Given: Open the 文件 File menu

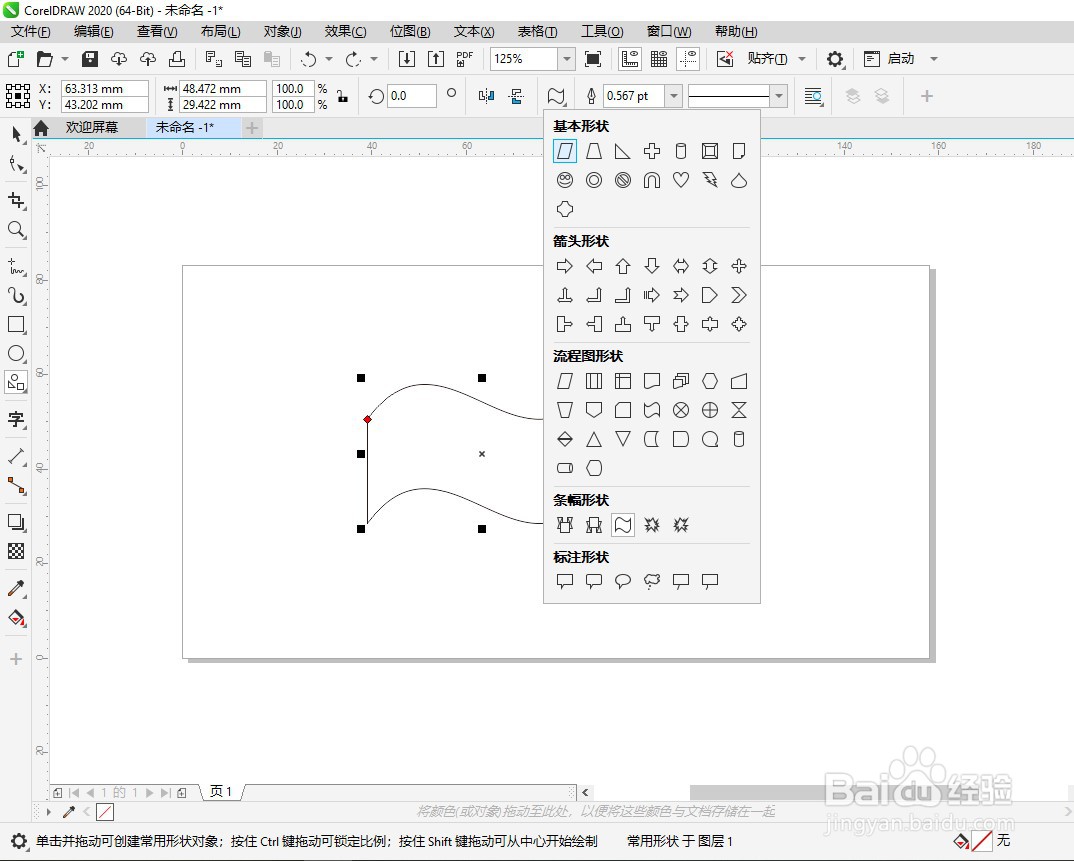Looking at the screenshot, I should point(31,32).
